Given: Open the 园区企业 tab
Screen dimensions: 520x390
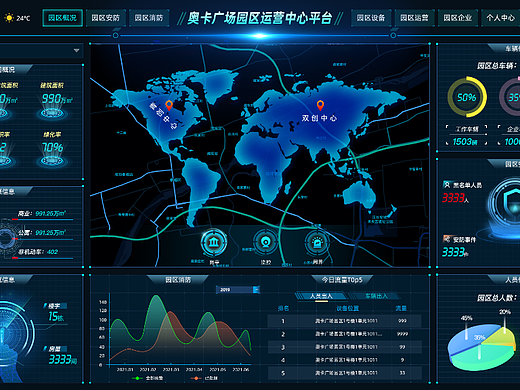Looking at the screenshot, I should click(x=458, y=18).
